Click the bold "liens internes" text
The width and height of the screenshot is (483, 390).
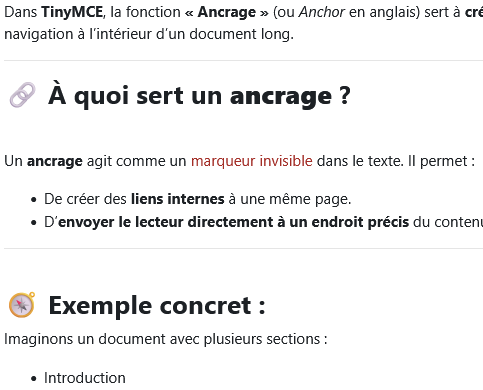[178, 199]
